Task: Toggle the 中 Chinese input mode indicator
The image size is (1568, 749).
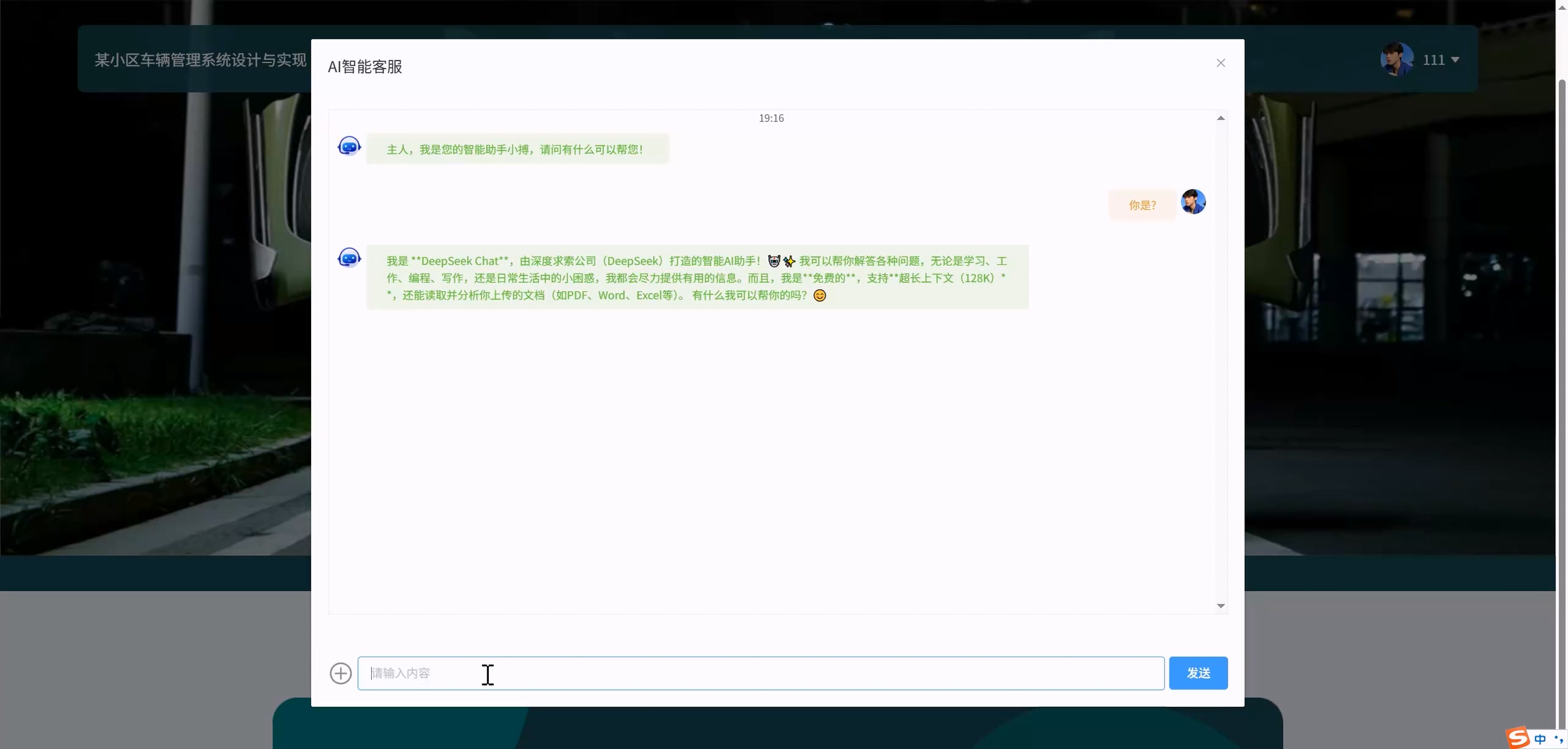Action: click(1540, 739)
